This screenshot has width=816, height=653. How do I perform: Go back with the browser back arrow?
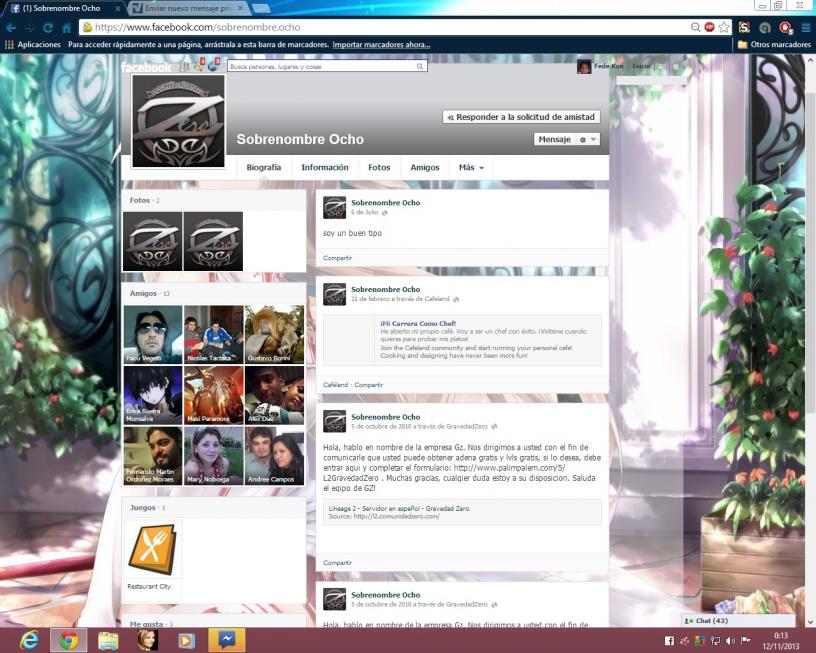(11, 28)
